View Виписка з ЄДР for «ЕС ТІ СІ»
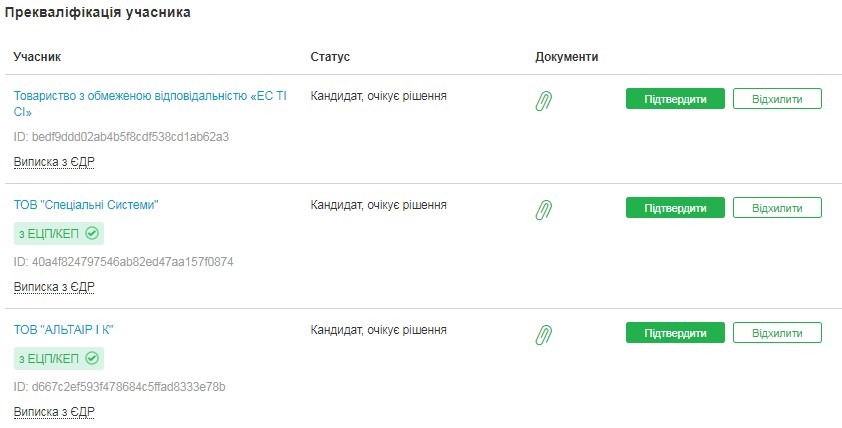Image resolution: width=842 pixels, height=428 pixels. [x=54, y=161]
